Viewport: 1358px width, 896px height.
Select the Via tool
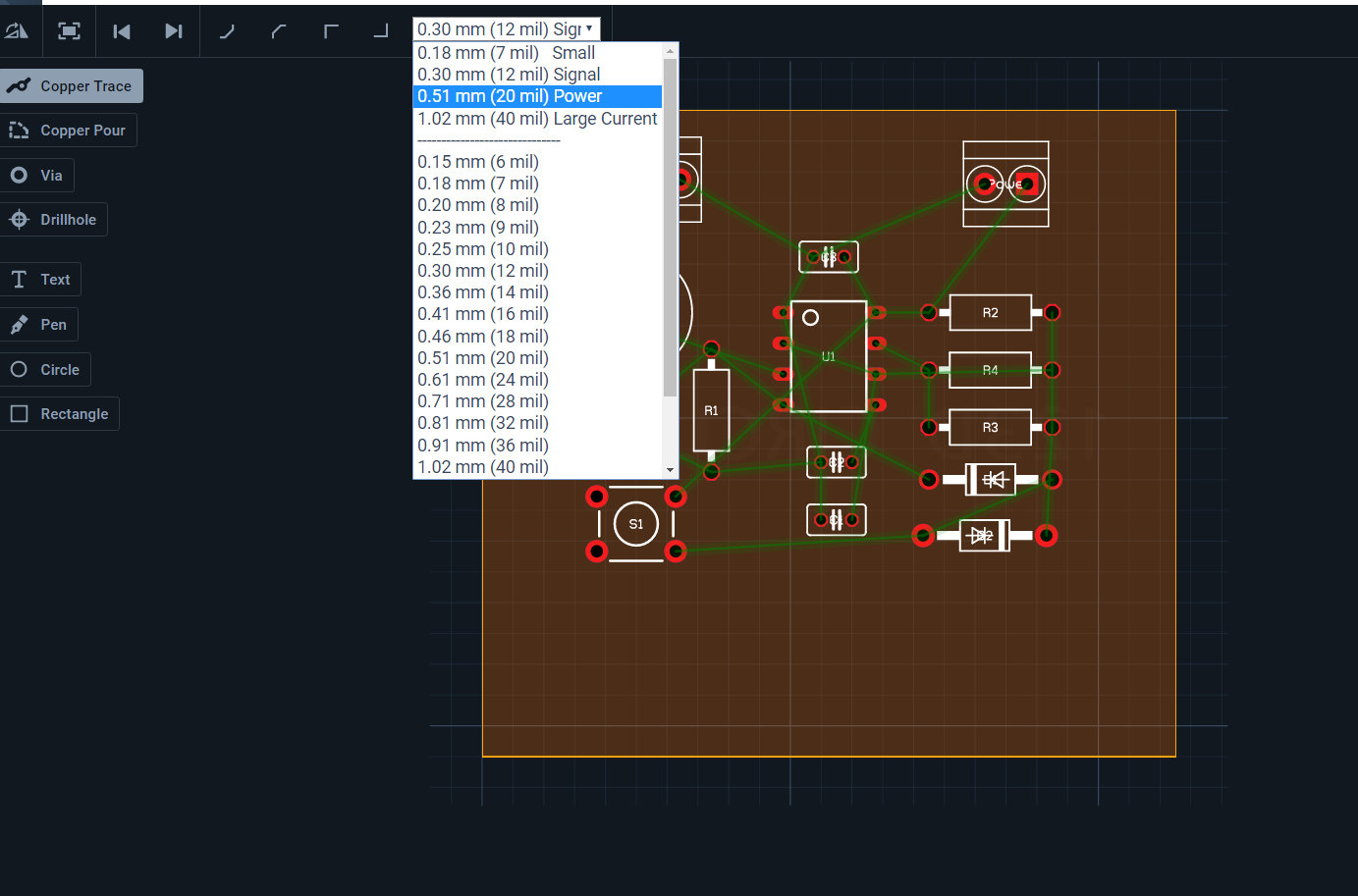point(37,176)
